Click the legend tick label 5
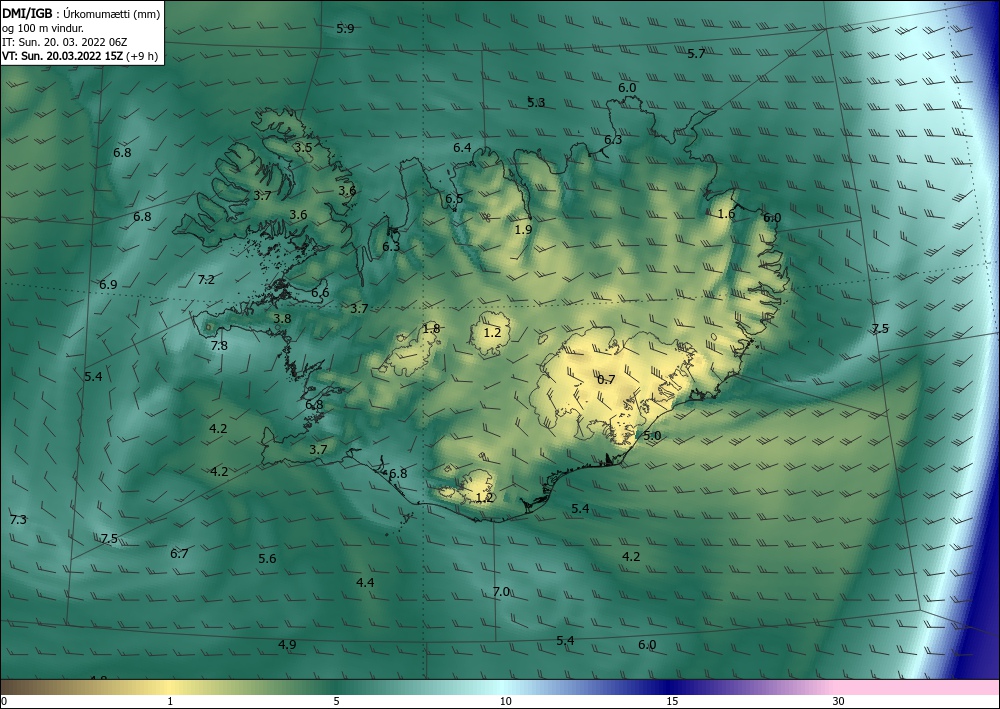The image size is (1000, 709). (336, 702)
